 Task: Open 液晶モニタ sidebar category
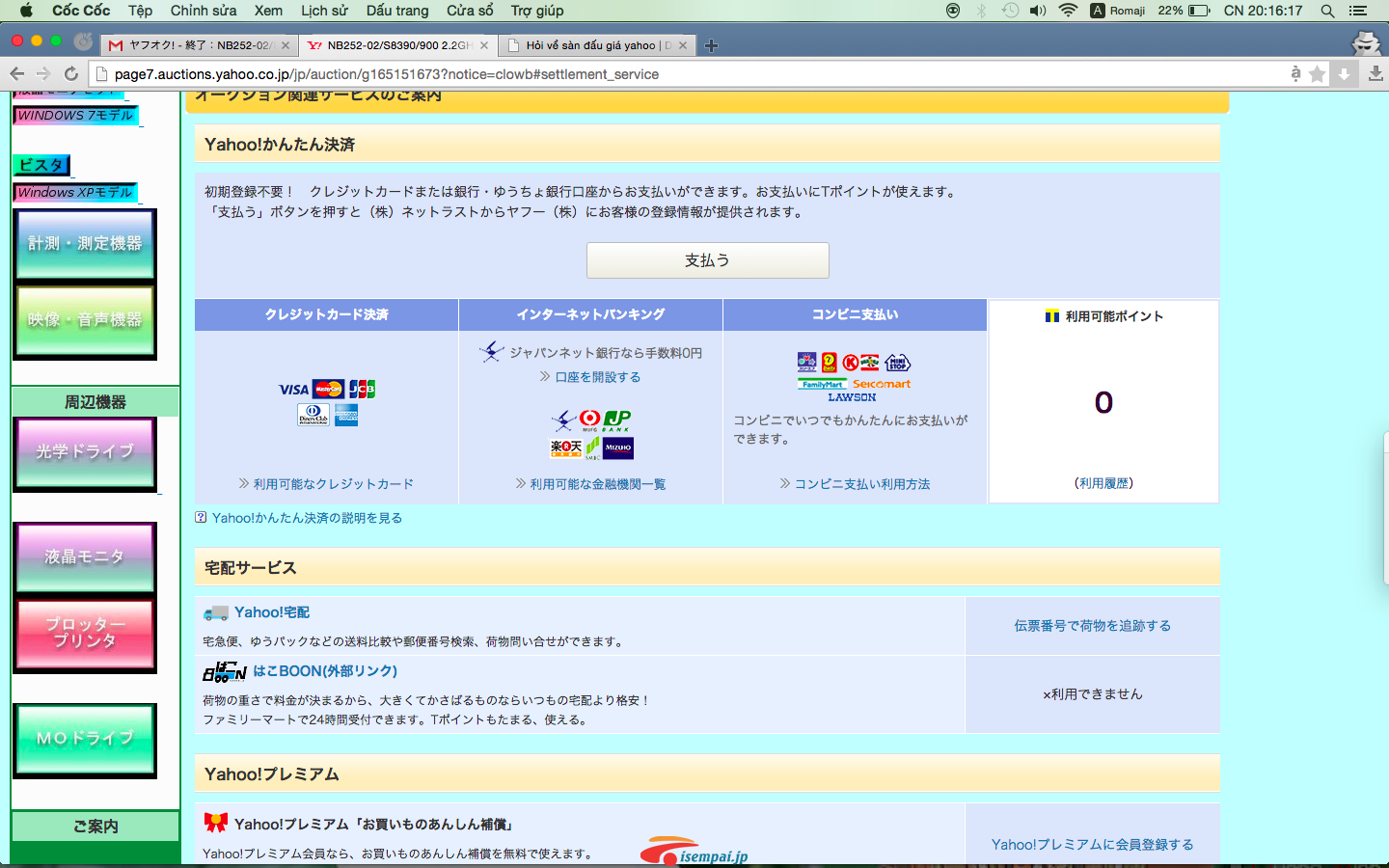pos(85,557)
